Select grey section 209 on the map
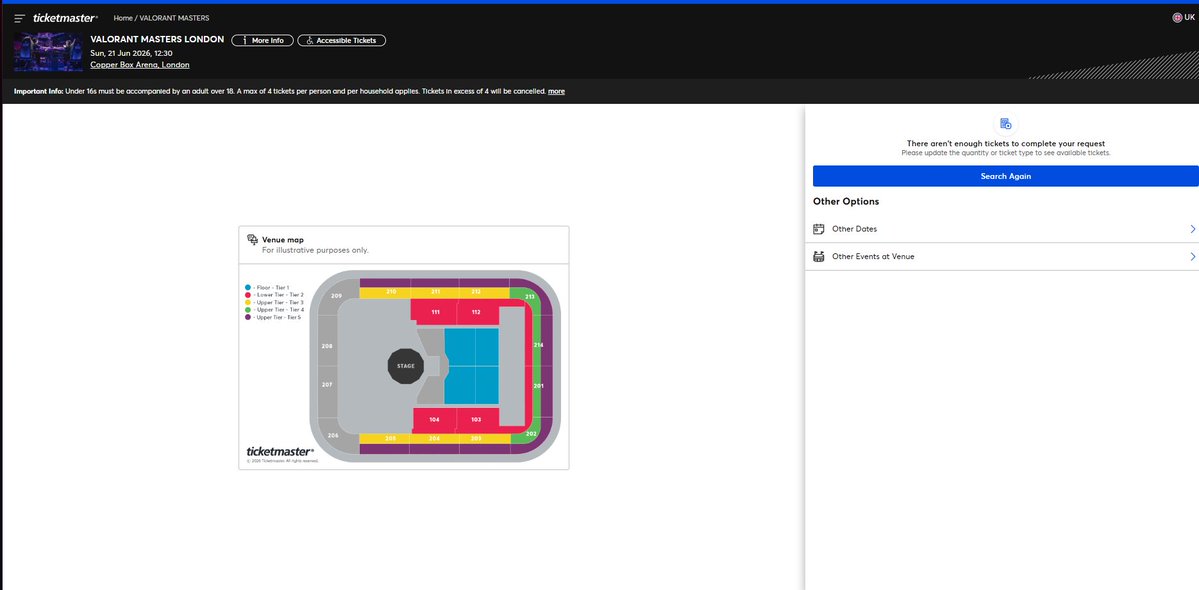Viewport: 1199px width, 590px height. point(336,296)
